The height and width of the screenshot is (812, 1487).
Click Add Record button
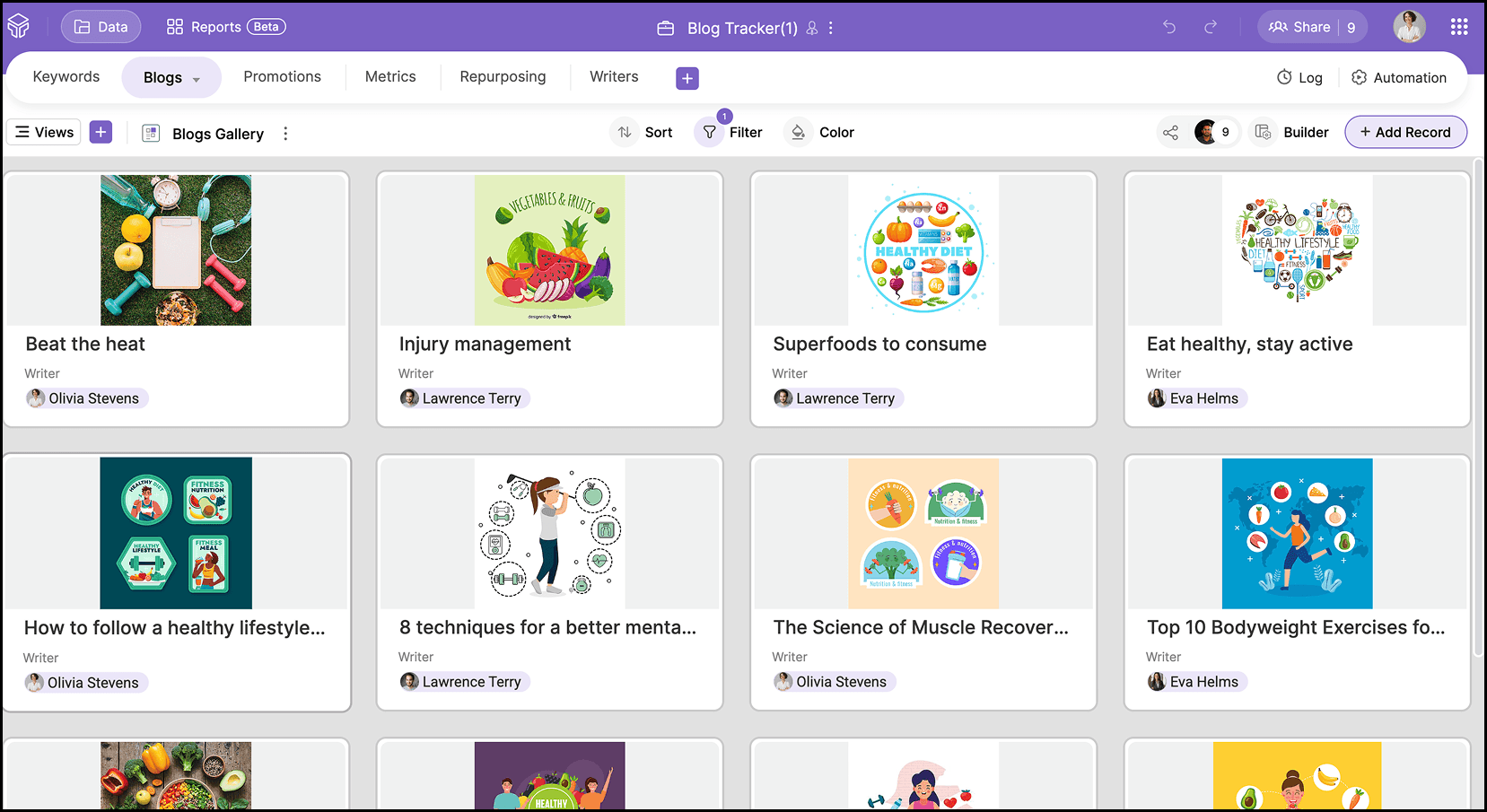(x=1405, y=132)
